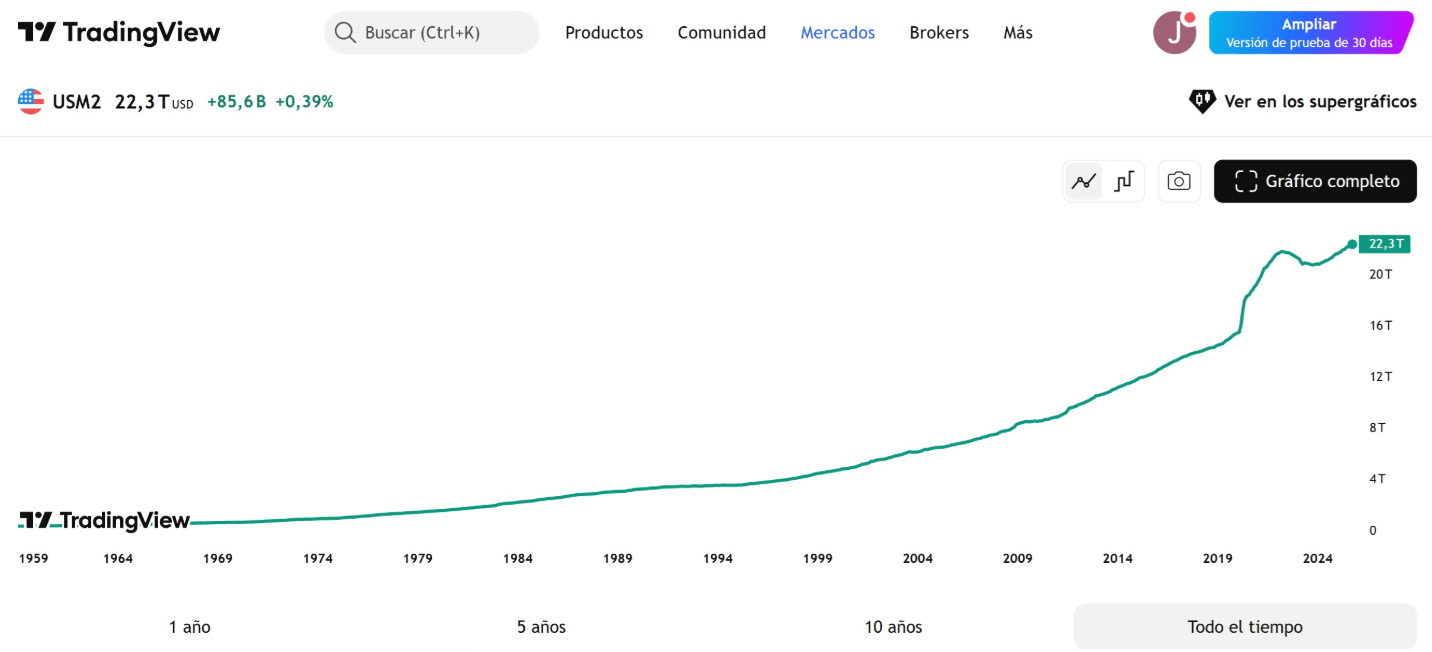This screenshot has height=652, width=1432.
Task: Click the US flag icon next to USM2
Action: 31,101
